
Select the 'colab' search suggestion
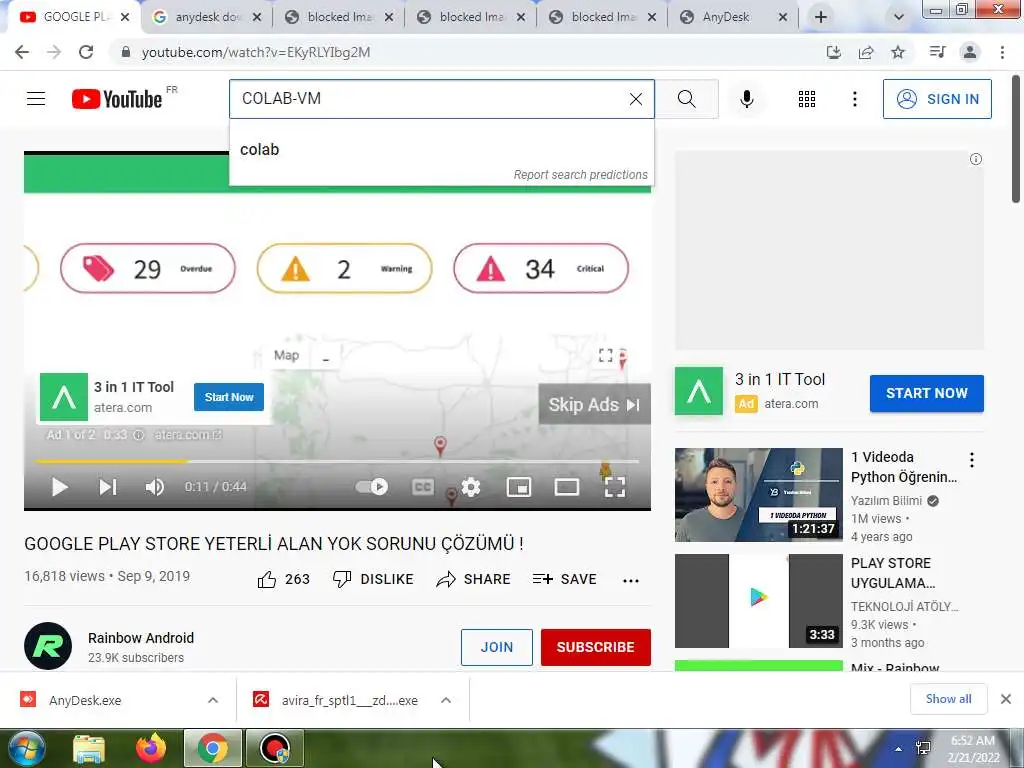tap(441, 150)
